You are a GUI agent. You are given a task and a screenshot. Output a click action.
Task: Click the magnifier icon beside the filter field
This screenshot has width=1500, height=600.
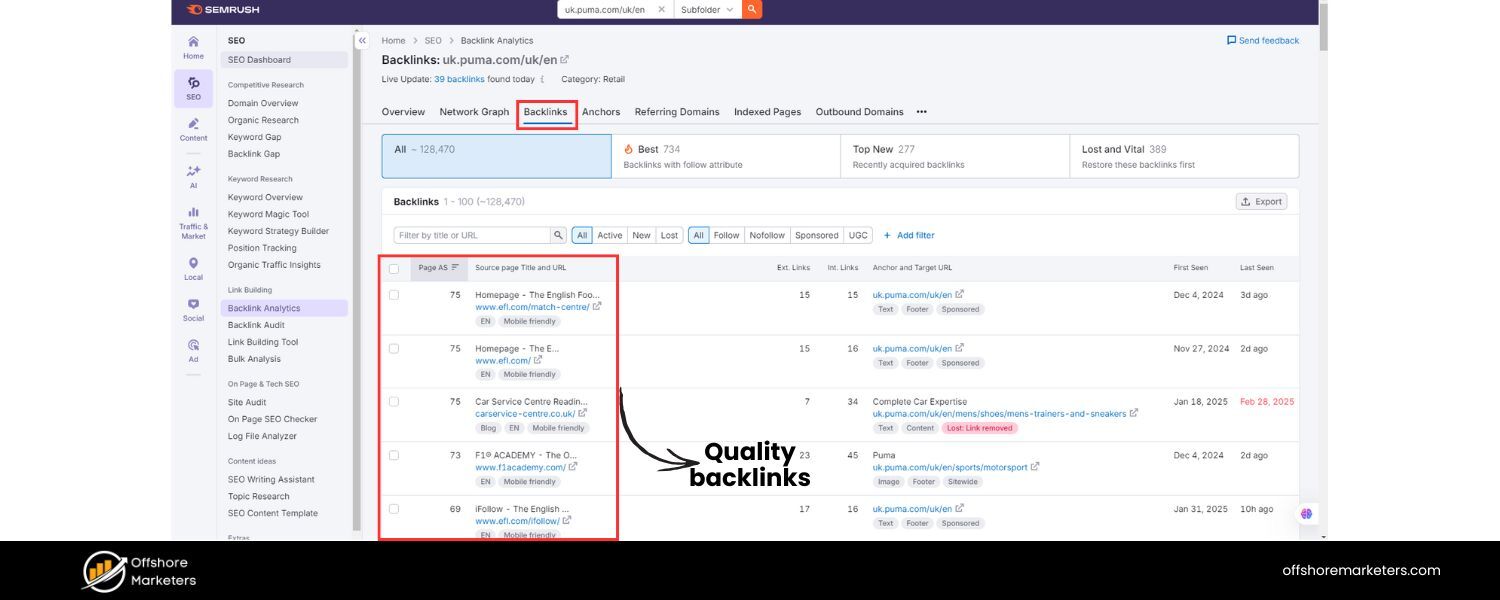559,235
